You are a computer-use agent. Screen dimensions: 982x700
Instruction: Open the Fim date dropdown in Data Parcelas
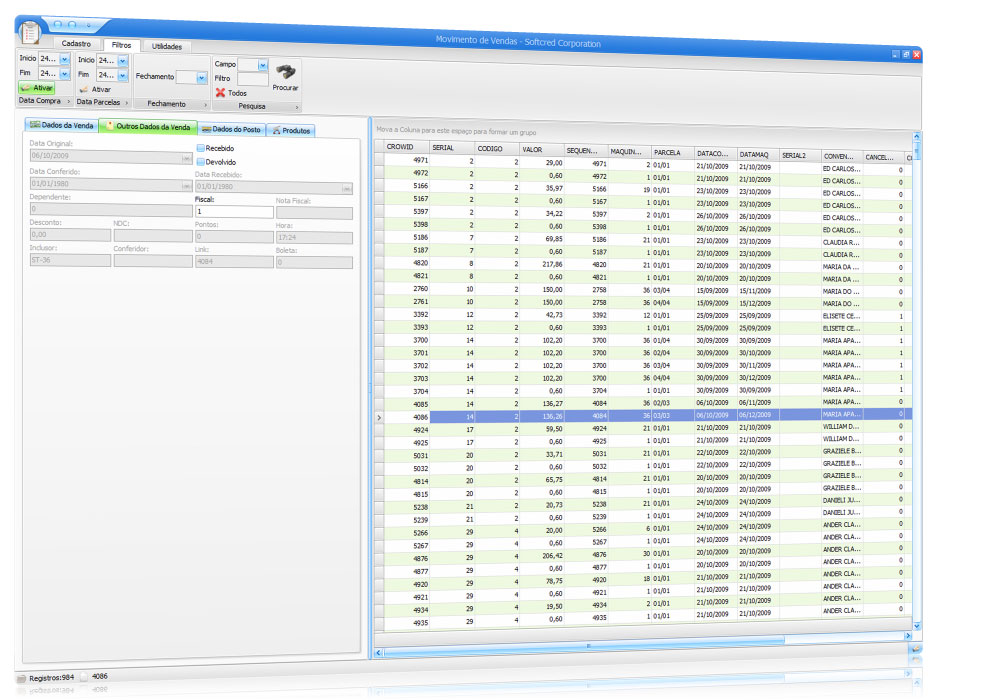tap(122, 75)
